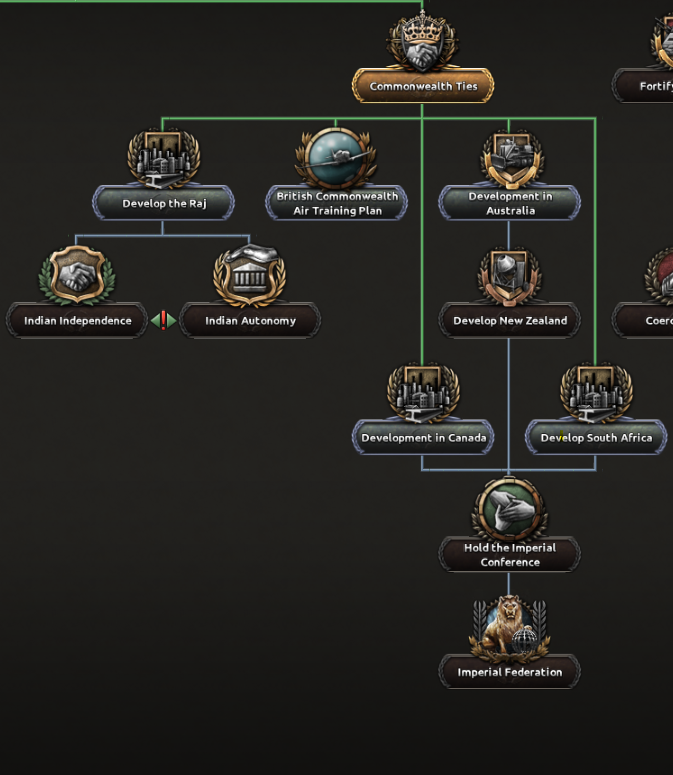Click the Indian Autonomy label

(250, 320)
